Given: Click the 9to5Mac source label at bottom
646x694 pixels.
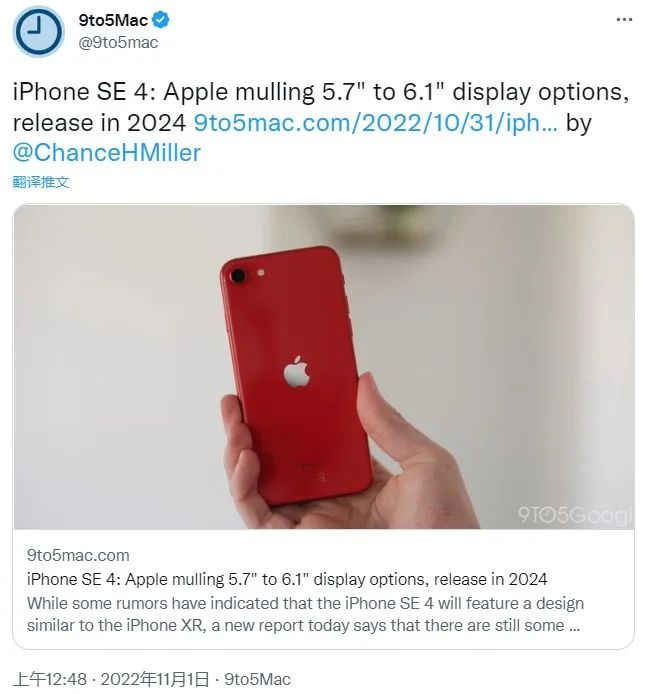Looking at the screenshot, I should pyautogui.click(x=258, y=679).
